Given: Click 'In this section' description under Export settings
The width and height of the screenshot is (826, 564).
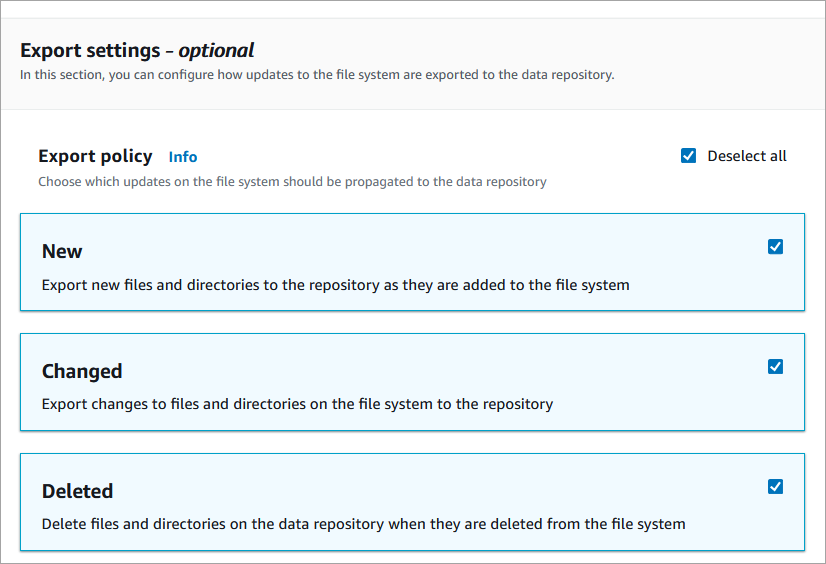Looking at the screenshot, I should point(317,75).
